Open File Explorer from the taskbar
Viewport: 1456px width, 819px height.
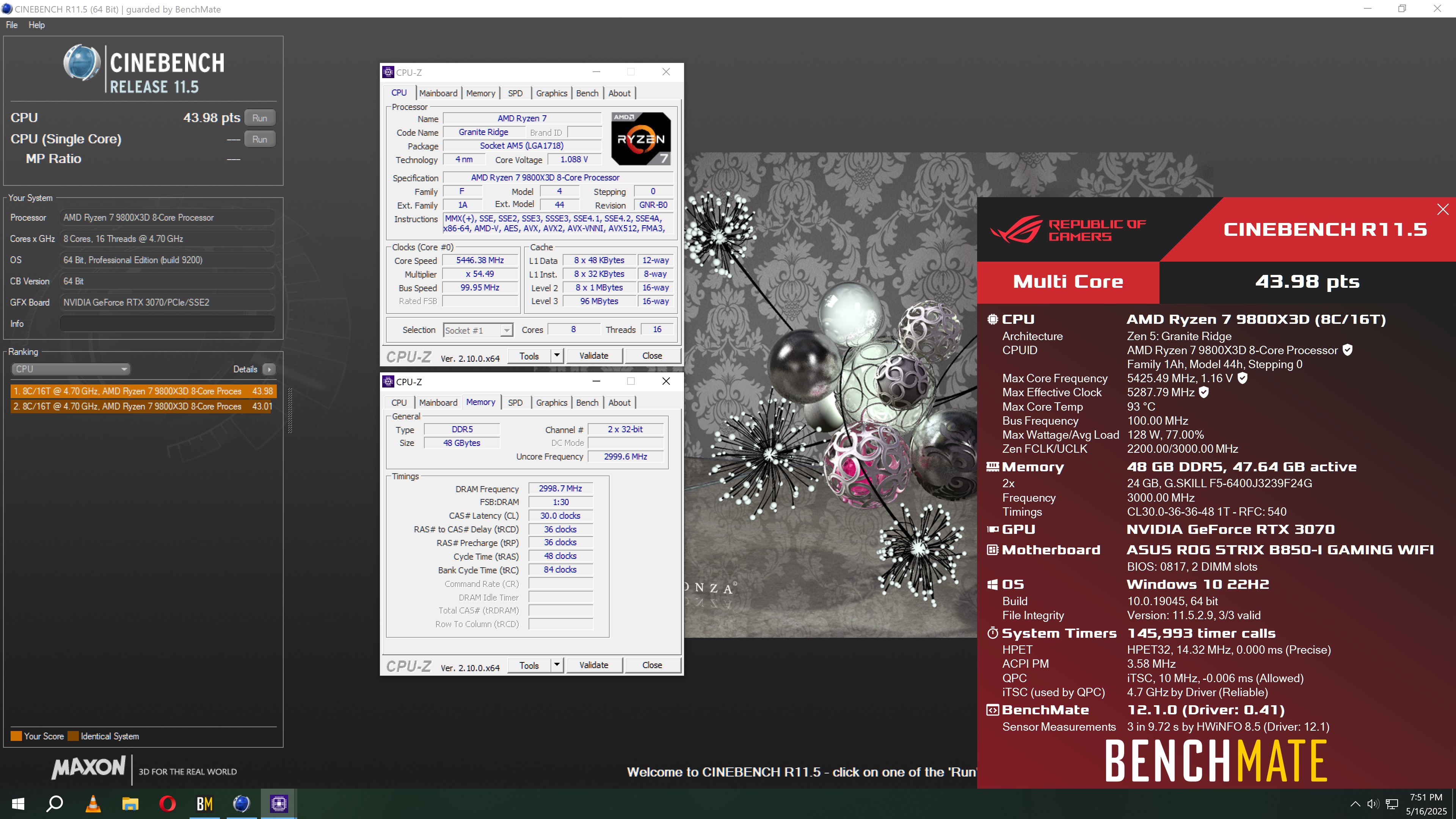tap(130, 803)
